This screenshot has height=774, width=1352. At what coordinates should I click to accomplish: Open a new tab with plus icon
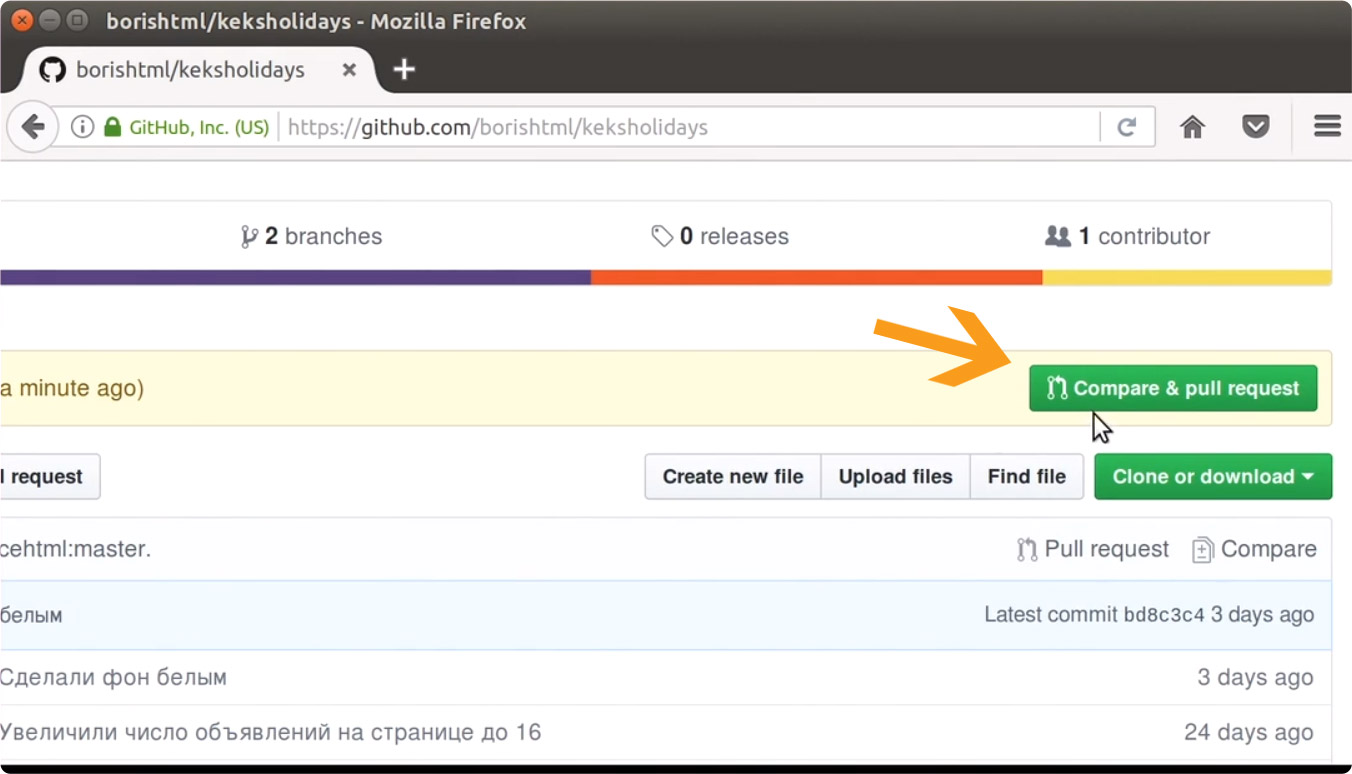tap(403, 69)
